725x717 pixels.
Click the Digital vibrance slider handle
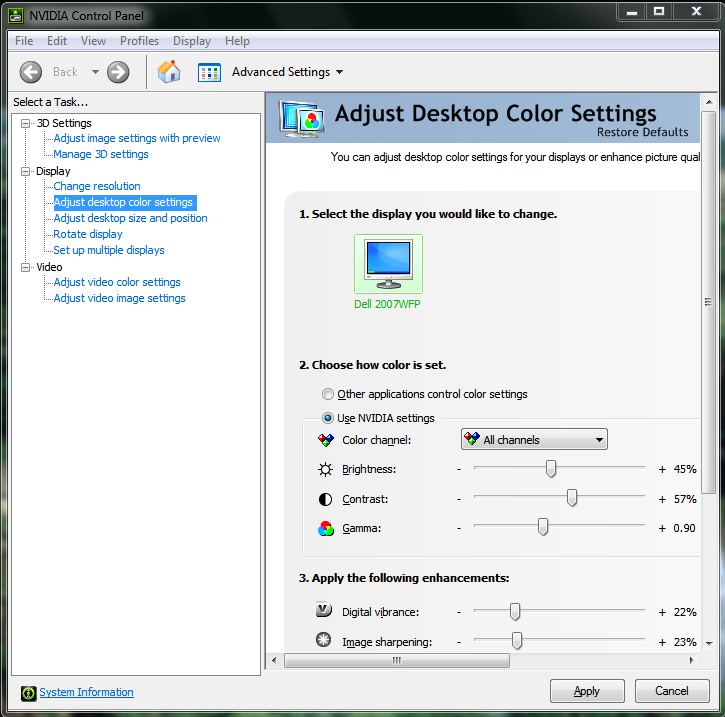point(515,612)
